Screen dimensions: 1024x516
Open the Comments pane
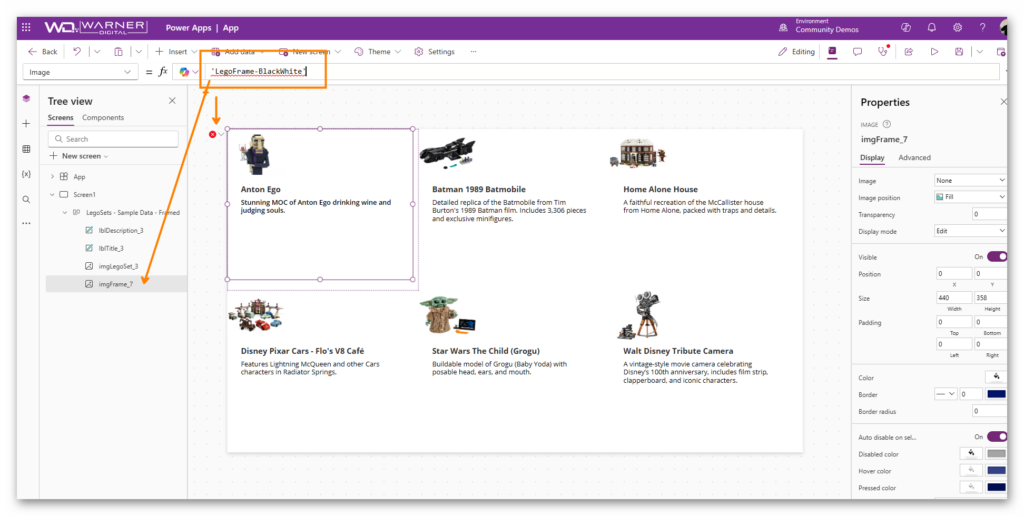click(857, 52)
